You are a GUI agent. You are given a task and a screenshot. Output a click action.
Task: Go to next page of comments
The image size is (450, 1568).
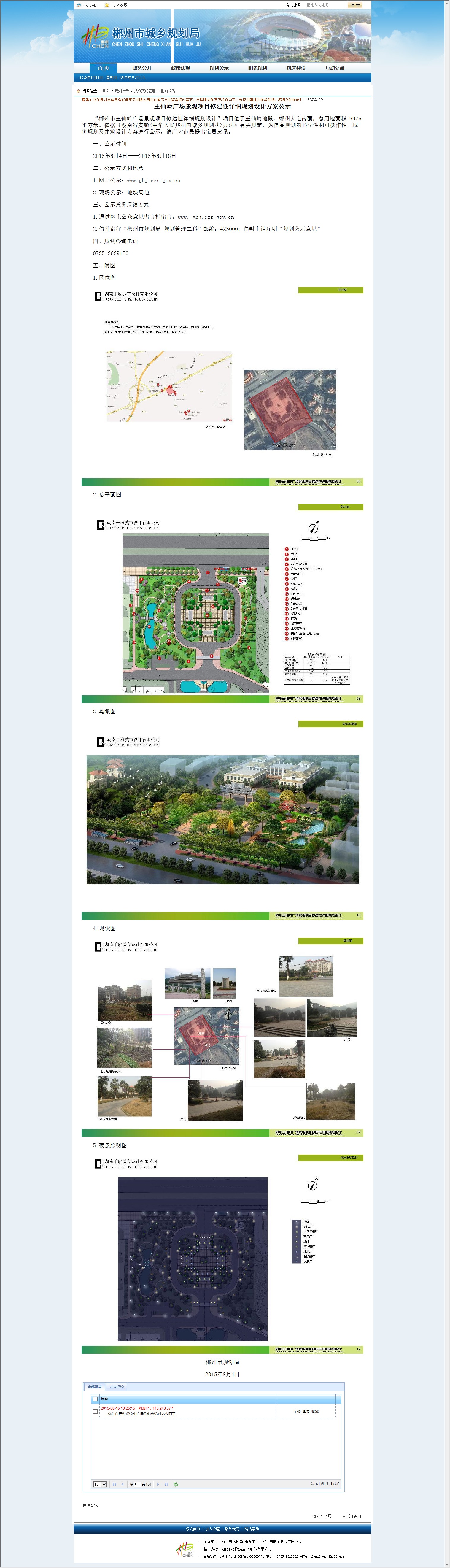(158, 1484)
